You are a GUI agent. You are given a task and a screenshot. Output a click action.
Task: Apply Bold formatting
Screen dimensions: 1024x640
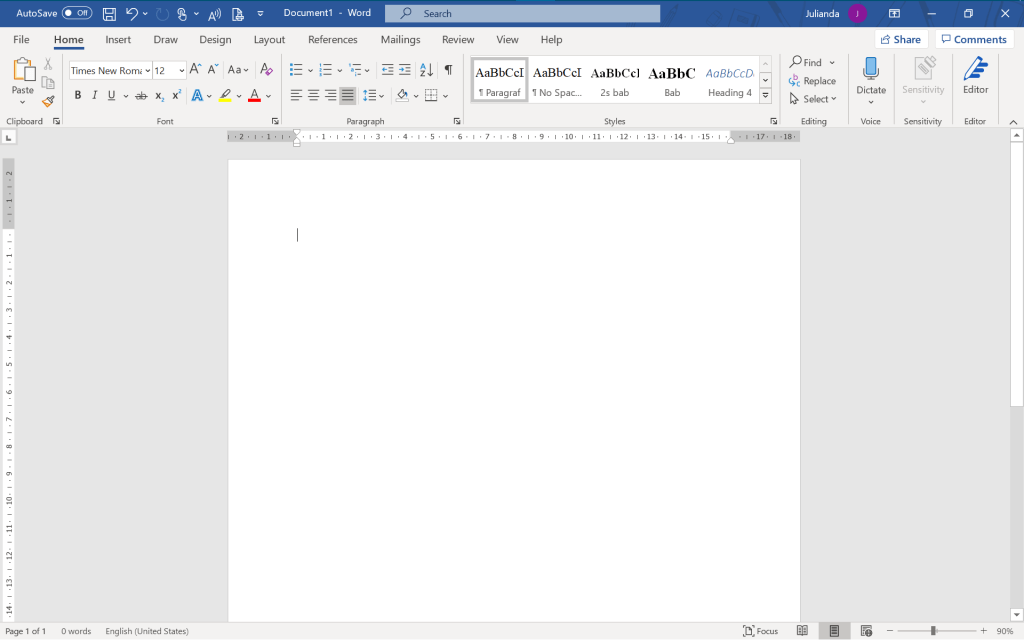78,96
